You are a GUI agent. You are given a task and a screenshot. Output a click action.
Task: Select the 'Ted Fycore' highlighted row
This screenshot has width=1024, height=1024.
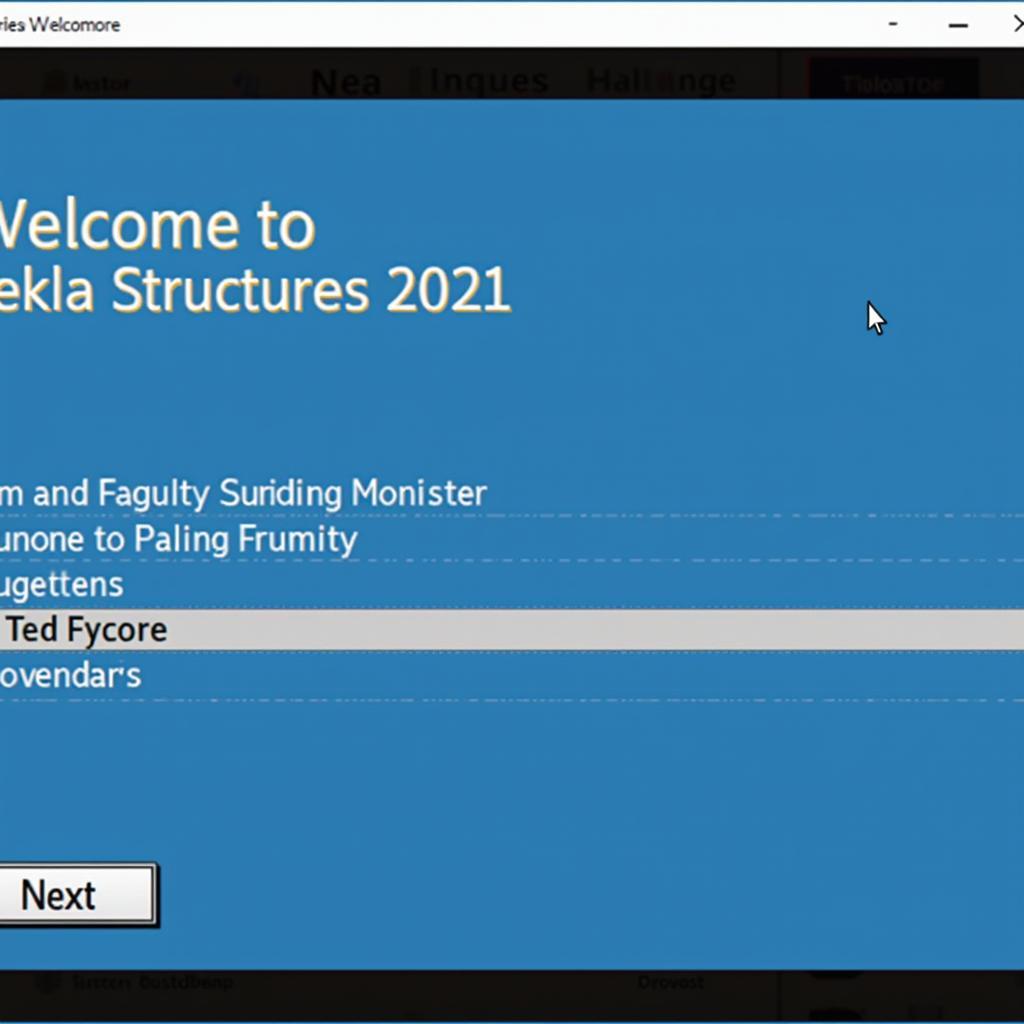(x=512, y=630)
